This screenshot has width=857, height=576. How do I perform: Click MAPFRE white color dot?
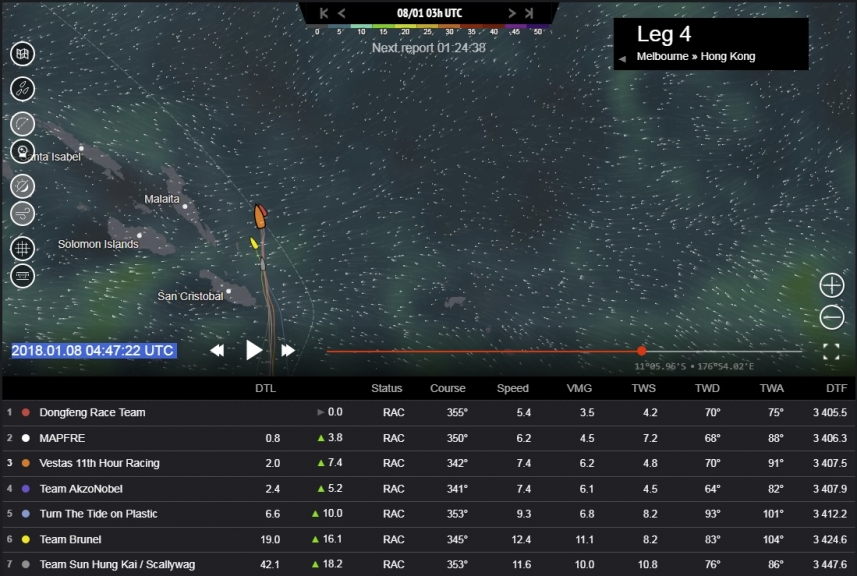tap(26, 438)
